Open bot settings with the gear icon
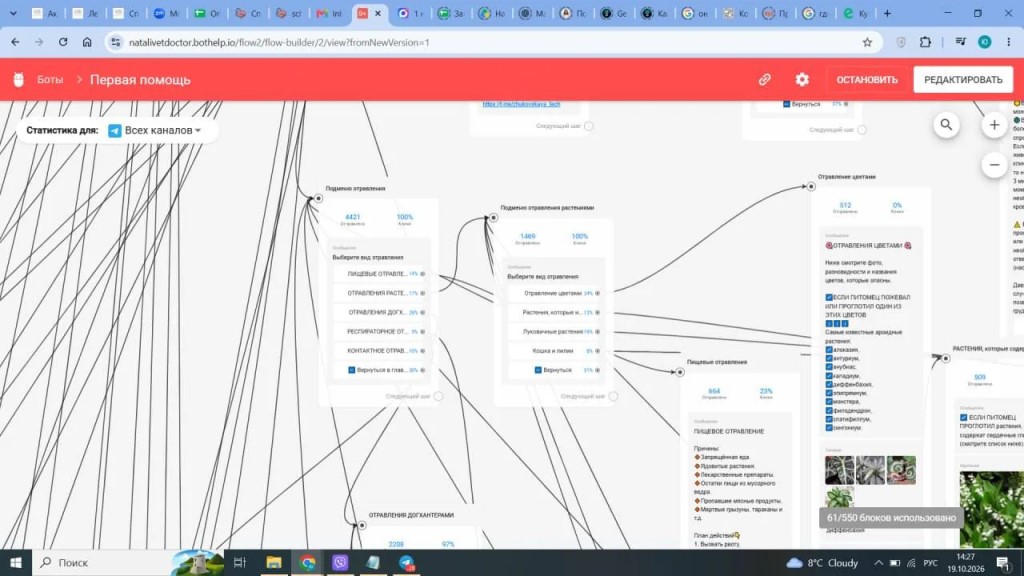1024x576 pixels. click(802, 80)
